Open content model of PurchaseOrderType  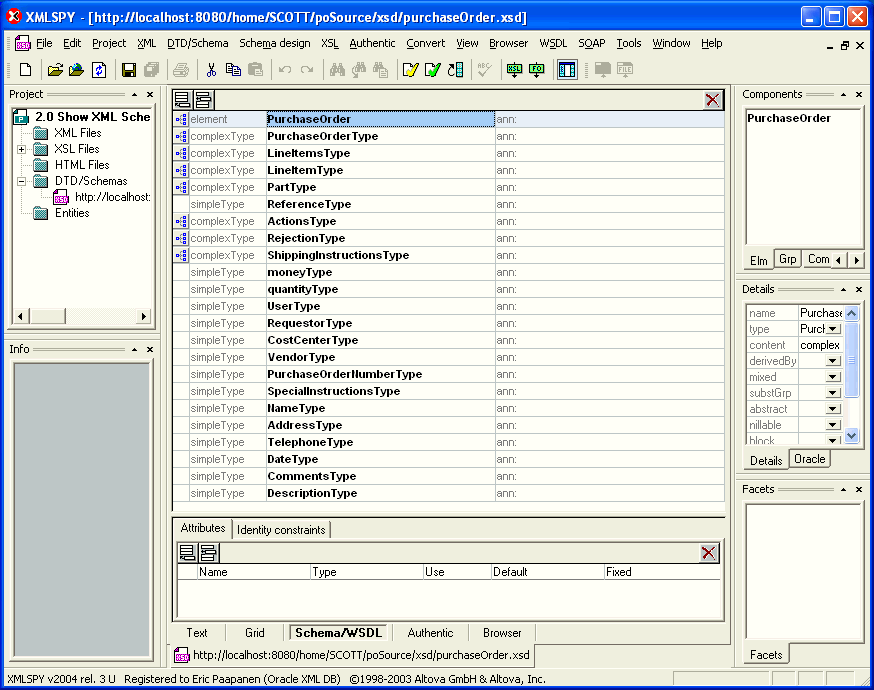coord(181,137)
